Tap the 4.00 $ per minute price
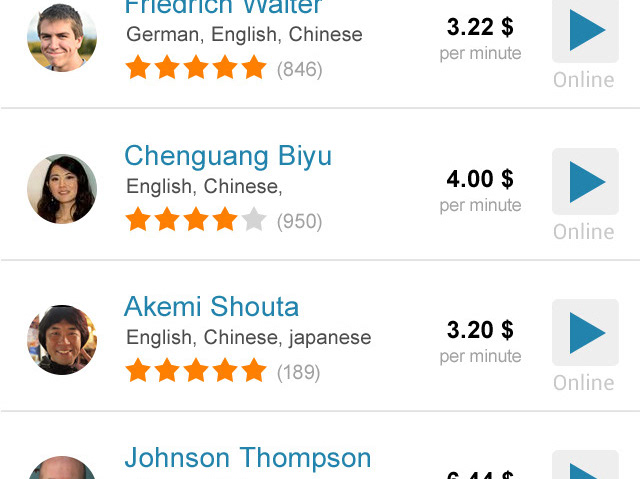 tap(480, 191)
